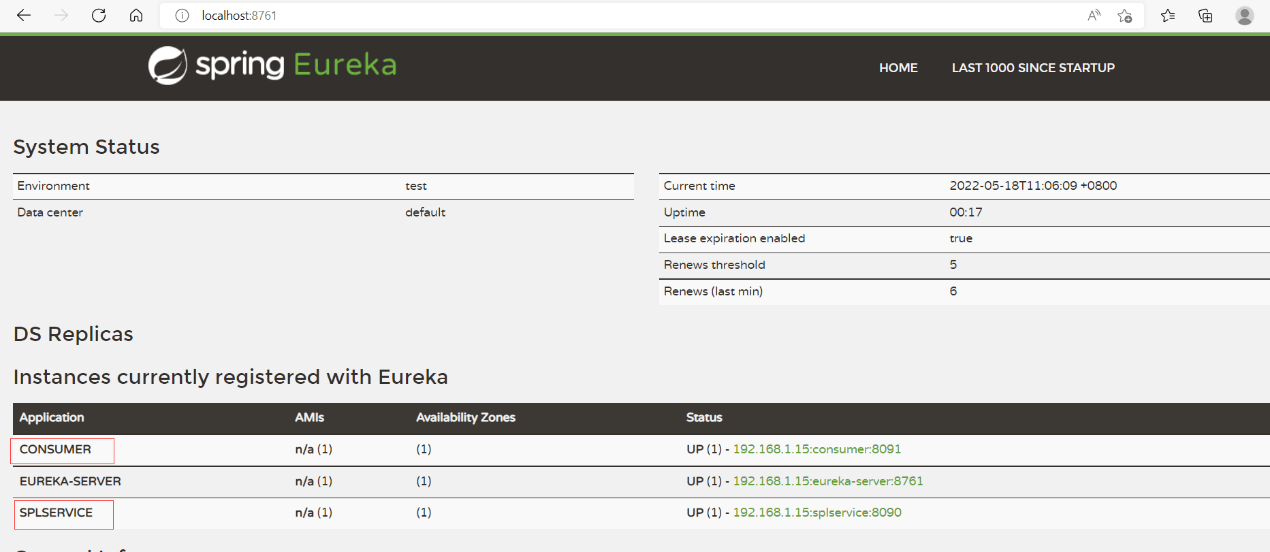Click the browser forward arrow

pos(61,16)
